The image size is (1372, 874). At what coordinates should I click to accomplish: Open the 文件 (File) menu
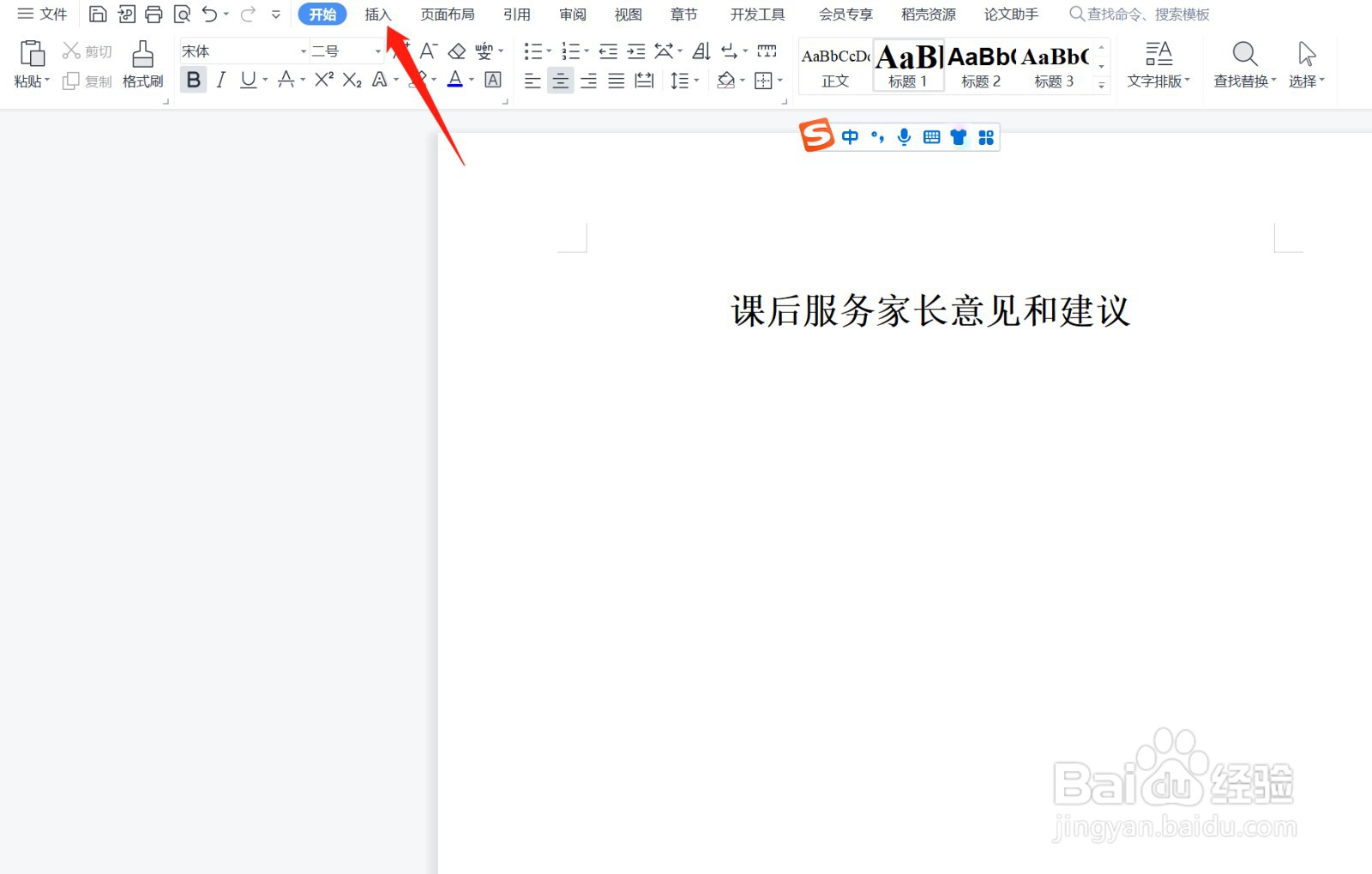pyautogui.click(x=42, y=14)
